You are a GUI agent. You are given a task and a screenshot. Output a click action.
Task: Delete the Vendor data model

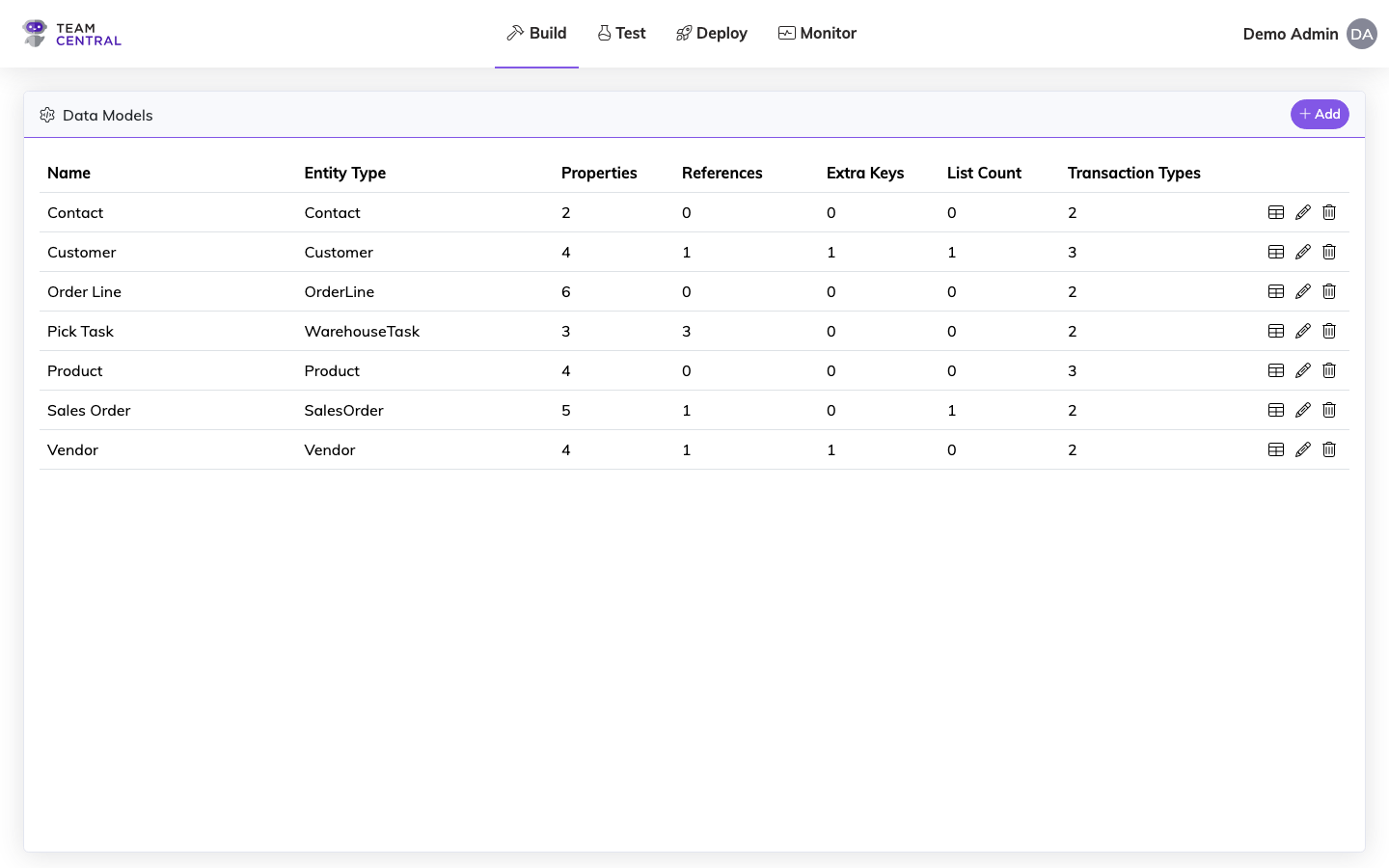click(1329, 449)
